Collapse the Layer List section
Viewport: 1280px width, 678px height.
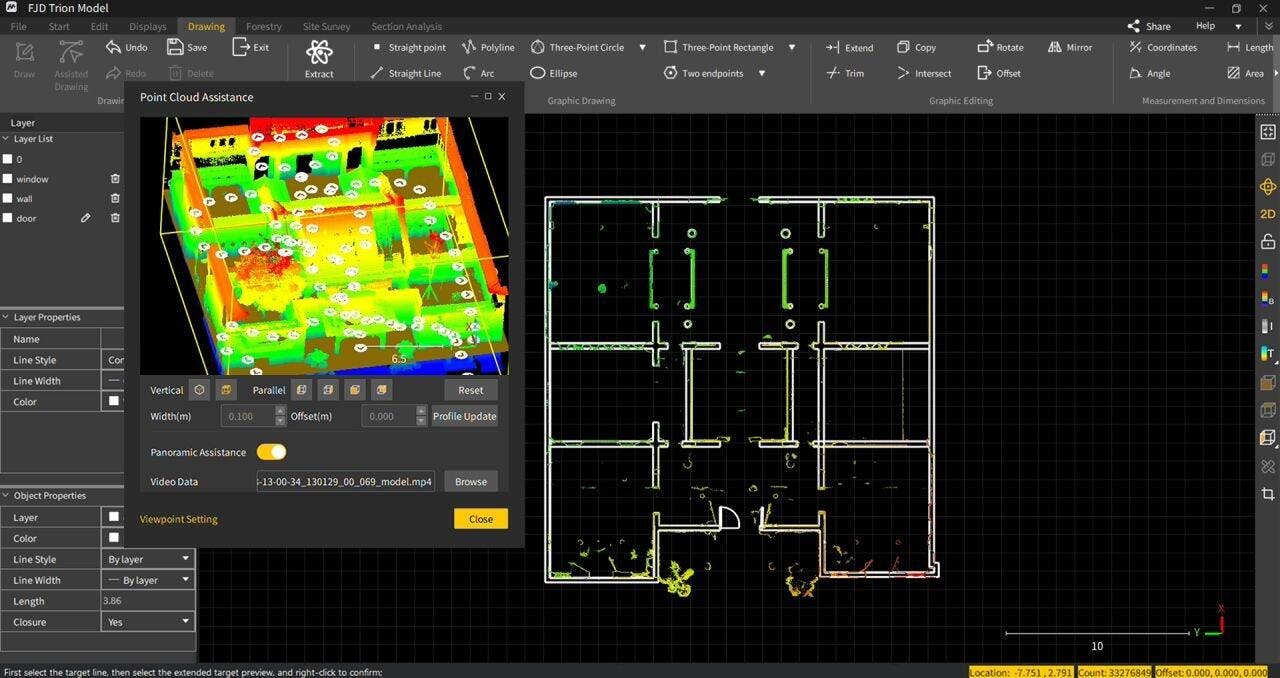point(6,139)
